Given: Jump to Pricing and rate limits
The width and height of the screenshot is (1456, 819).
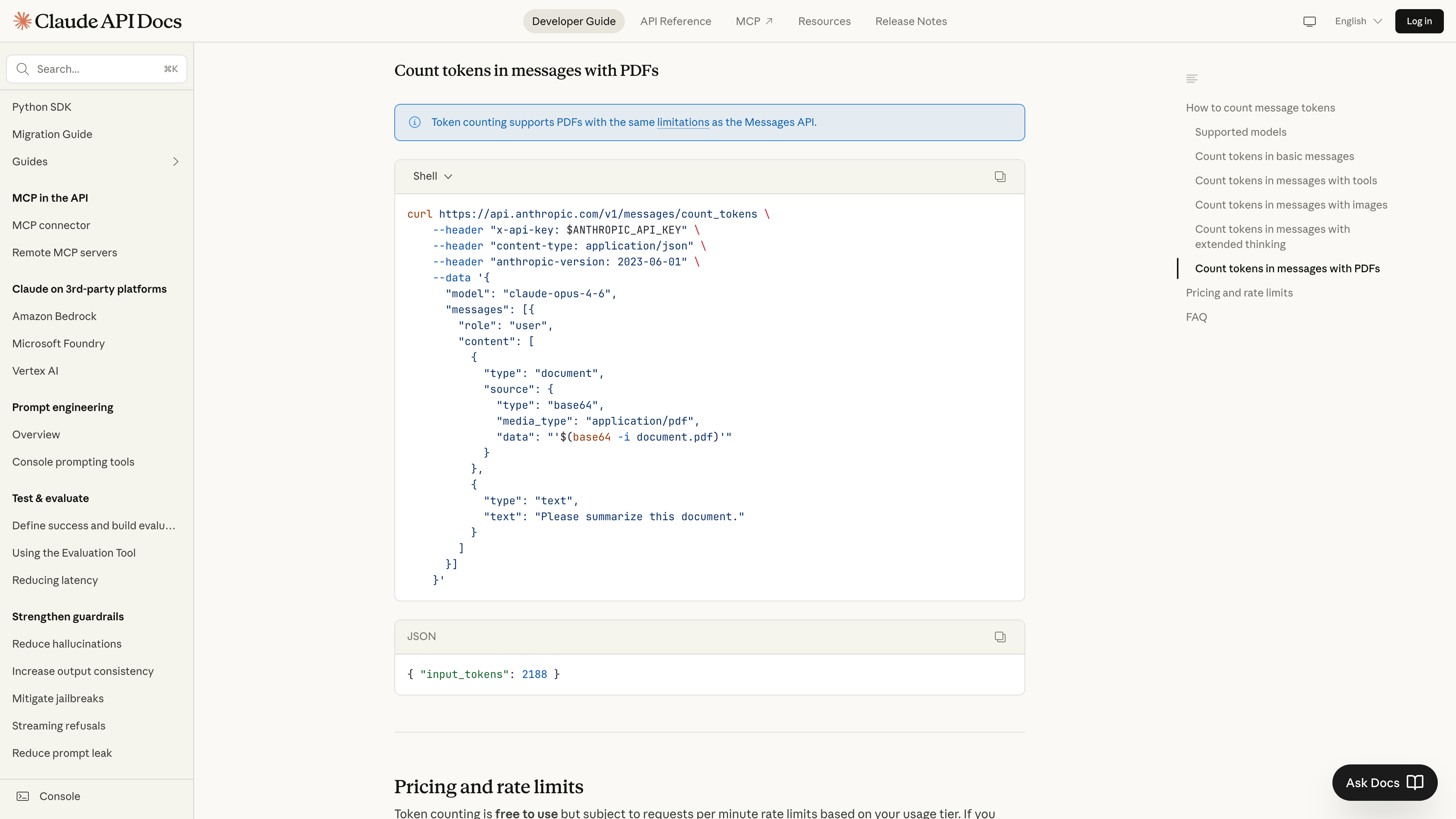Looking at the screenshot, I should pos(1239,293).
